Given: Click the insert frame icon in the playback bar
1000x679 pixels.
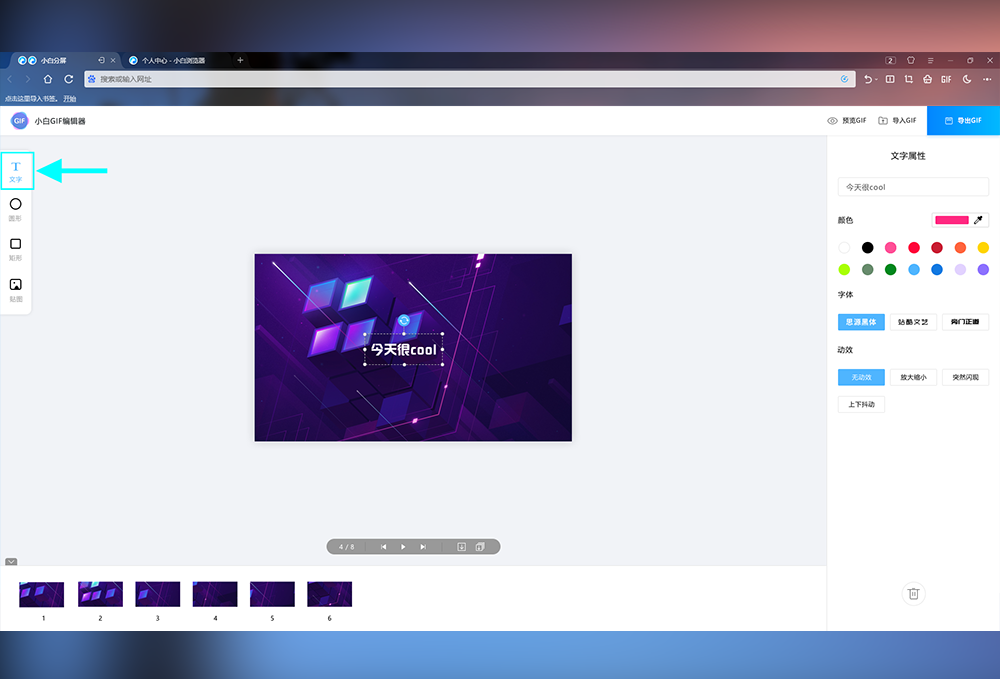Looking at the screenshot, I should [x=462, y=546].
